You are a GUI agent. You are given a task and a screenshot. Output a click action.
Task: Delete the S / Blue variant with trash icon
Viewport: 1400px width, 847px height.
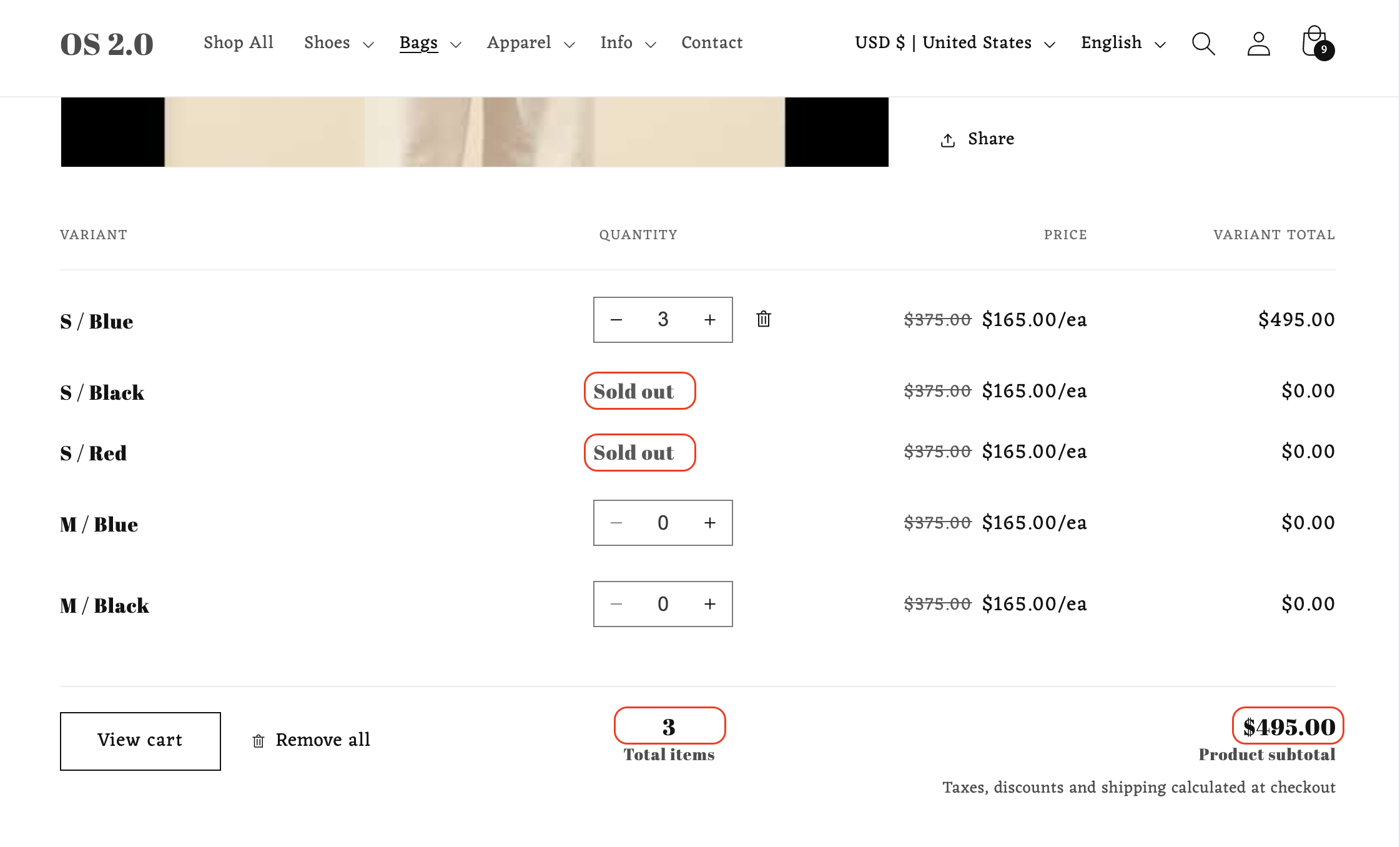coord(763,319)
